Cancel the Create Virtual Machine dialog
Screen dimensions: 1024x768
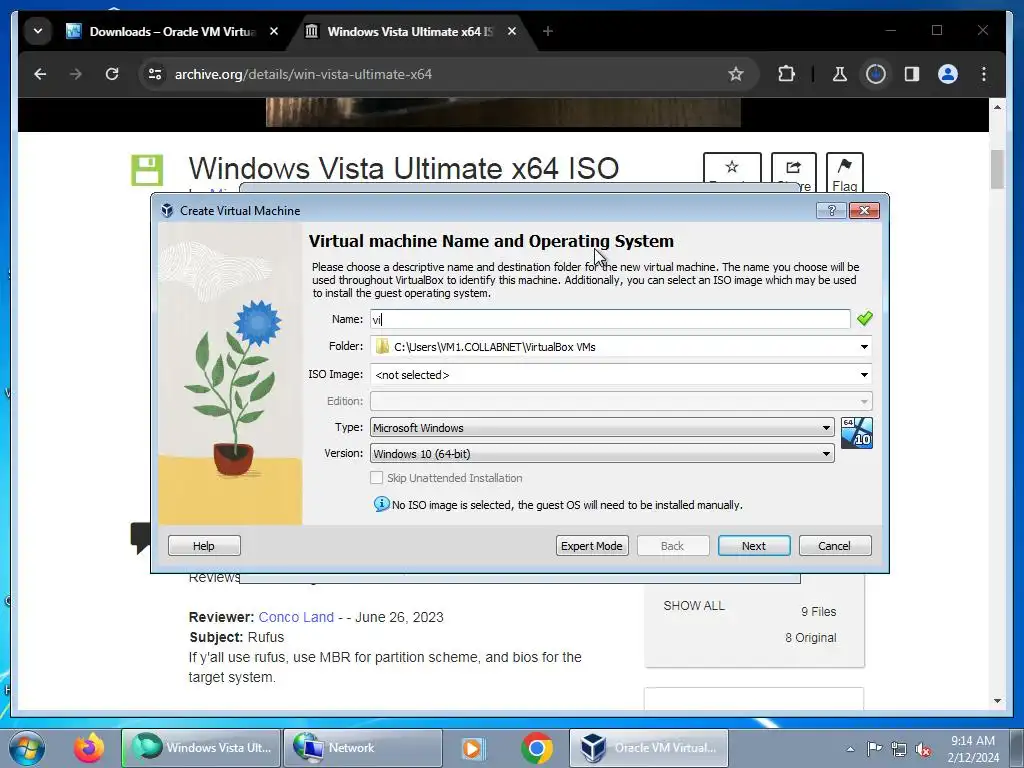(835, 546)
